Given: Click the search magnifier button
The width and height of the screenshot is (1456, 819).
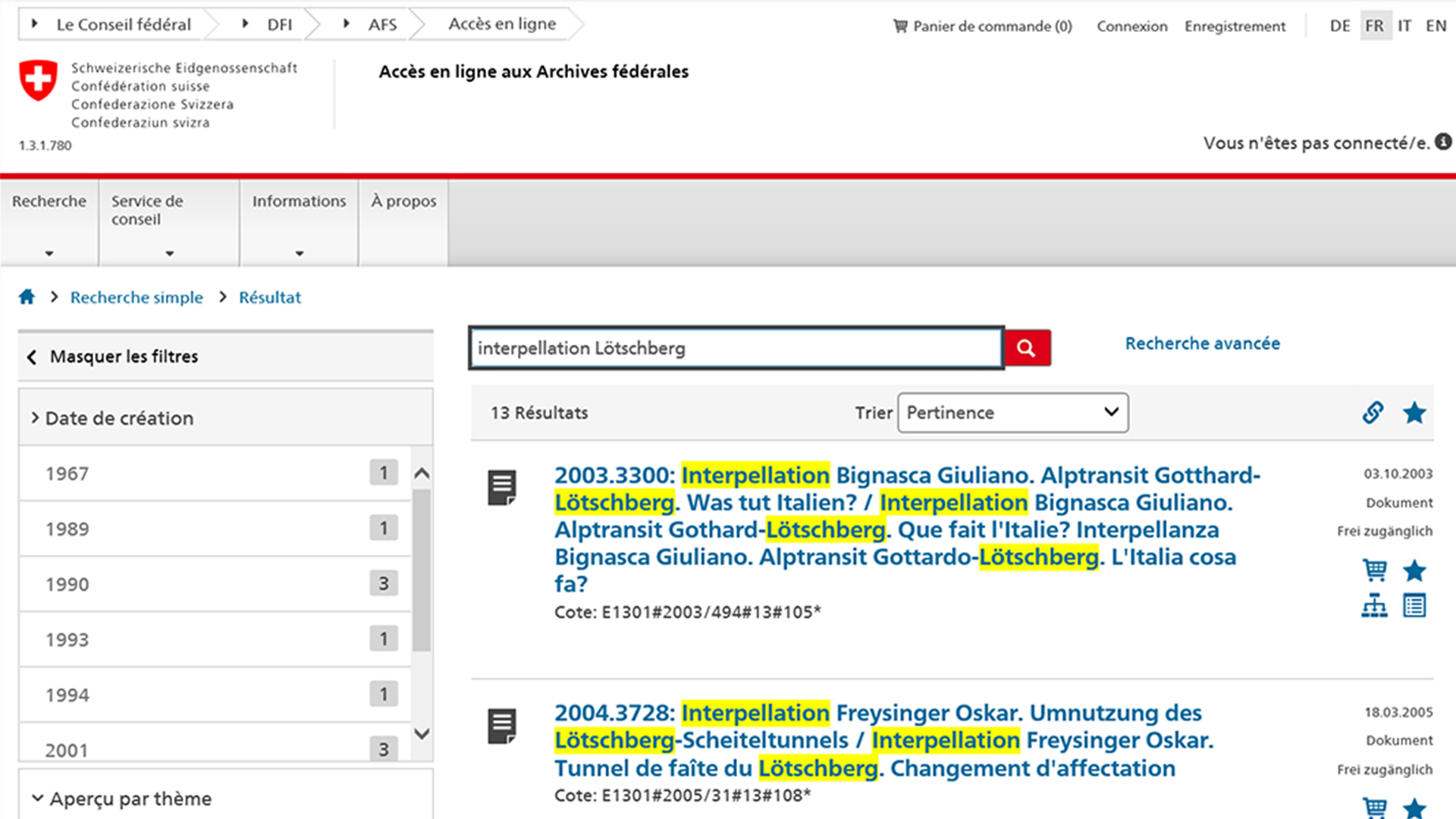Looking at the screenshot, I should pyautogui.click(x=1026, y=348).
